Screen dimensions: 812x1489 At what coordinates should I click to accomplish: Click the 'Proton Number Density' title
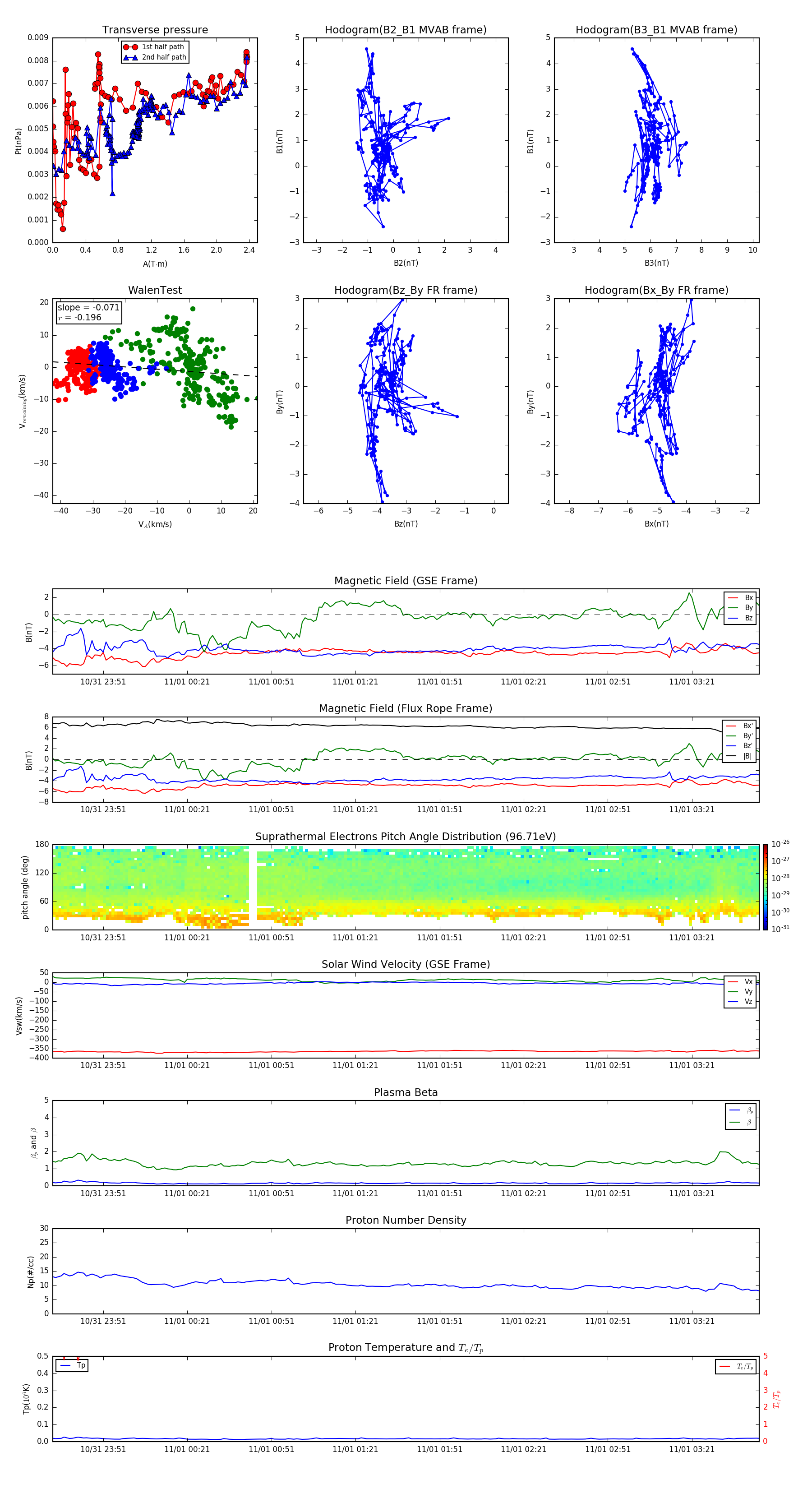[406, 1220]
